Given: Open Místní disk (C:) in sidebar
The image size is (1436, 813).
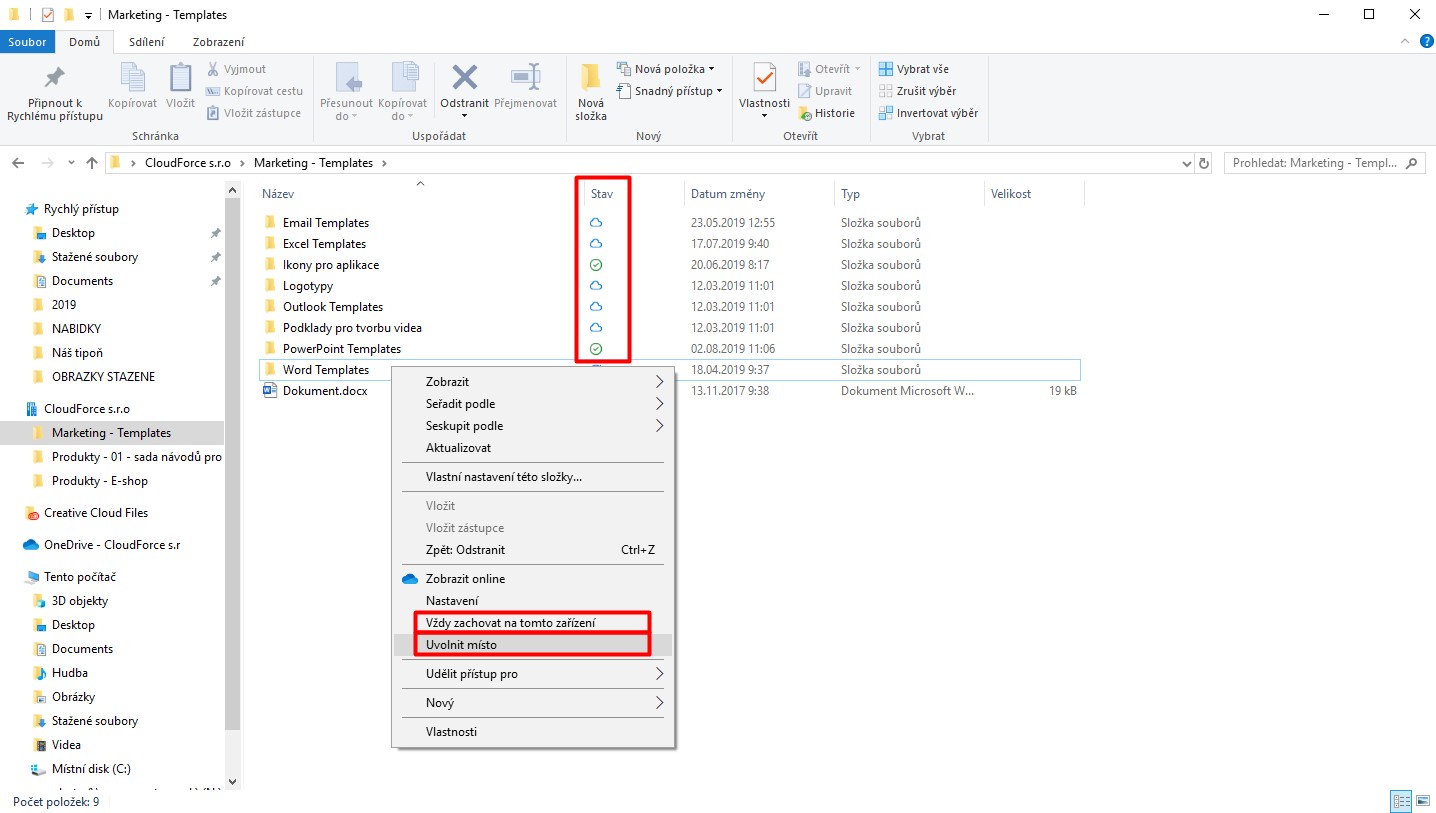Looking at the screenshot, I should [91, 769].
